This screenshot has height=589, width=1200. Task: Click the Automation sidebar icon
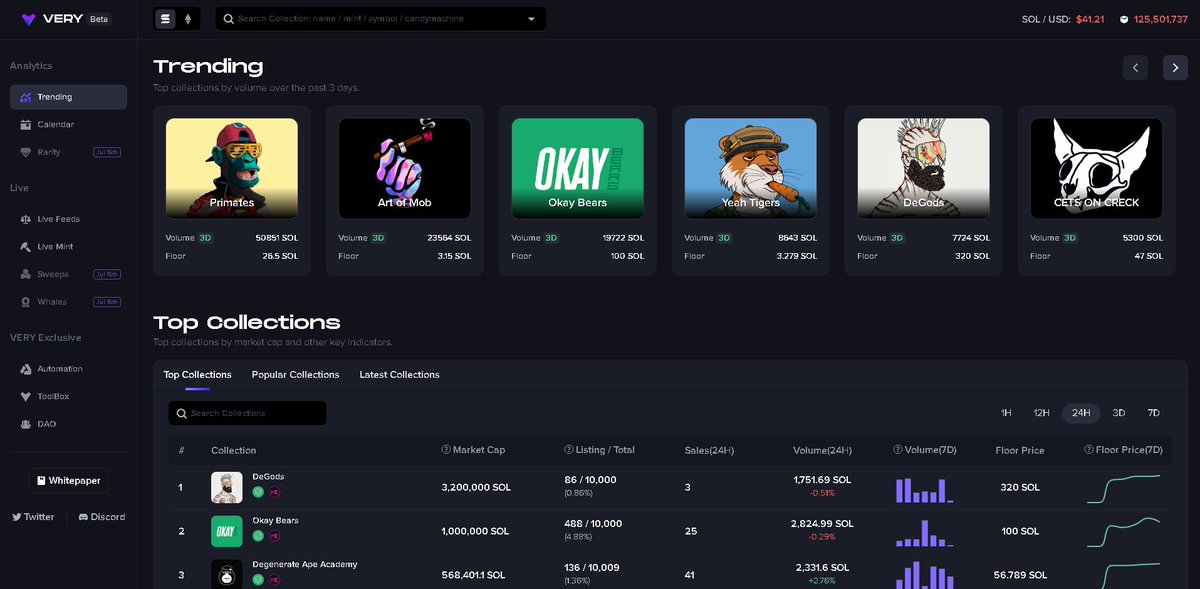pos(27,369)
